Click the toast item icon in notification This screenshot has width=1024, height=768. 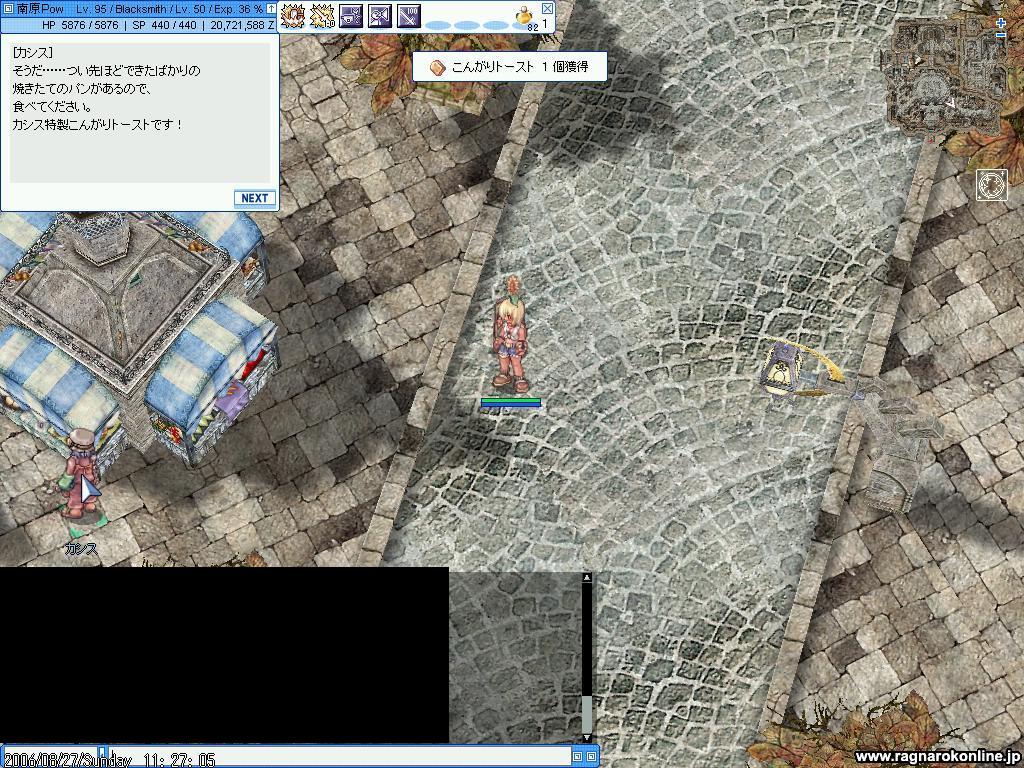(x=438, y=67)
